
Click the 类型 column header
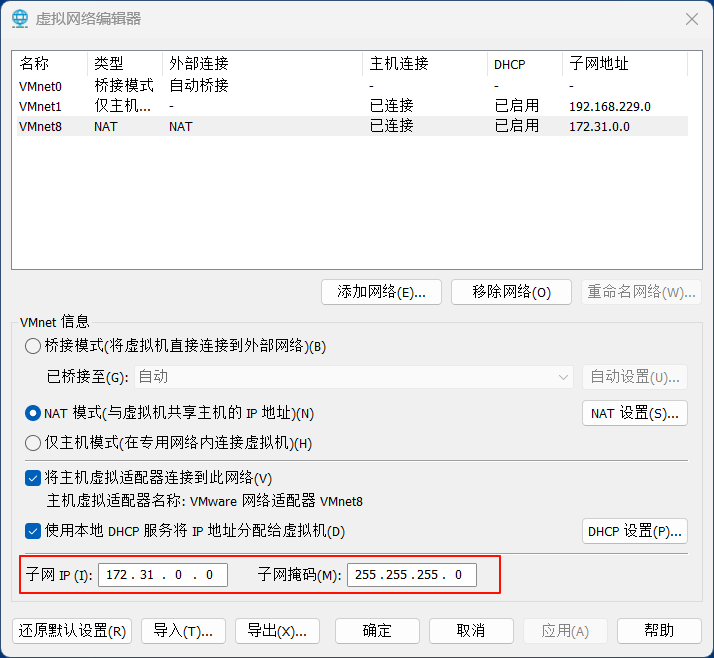click(x=124, y=63)
